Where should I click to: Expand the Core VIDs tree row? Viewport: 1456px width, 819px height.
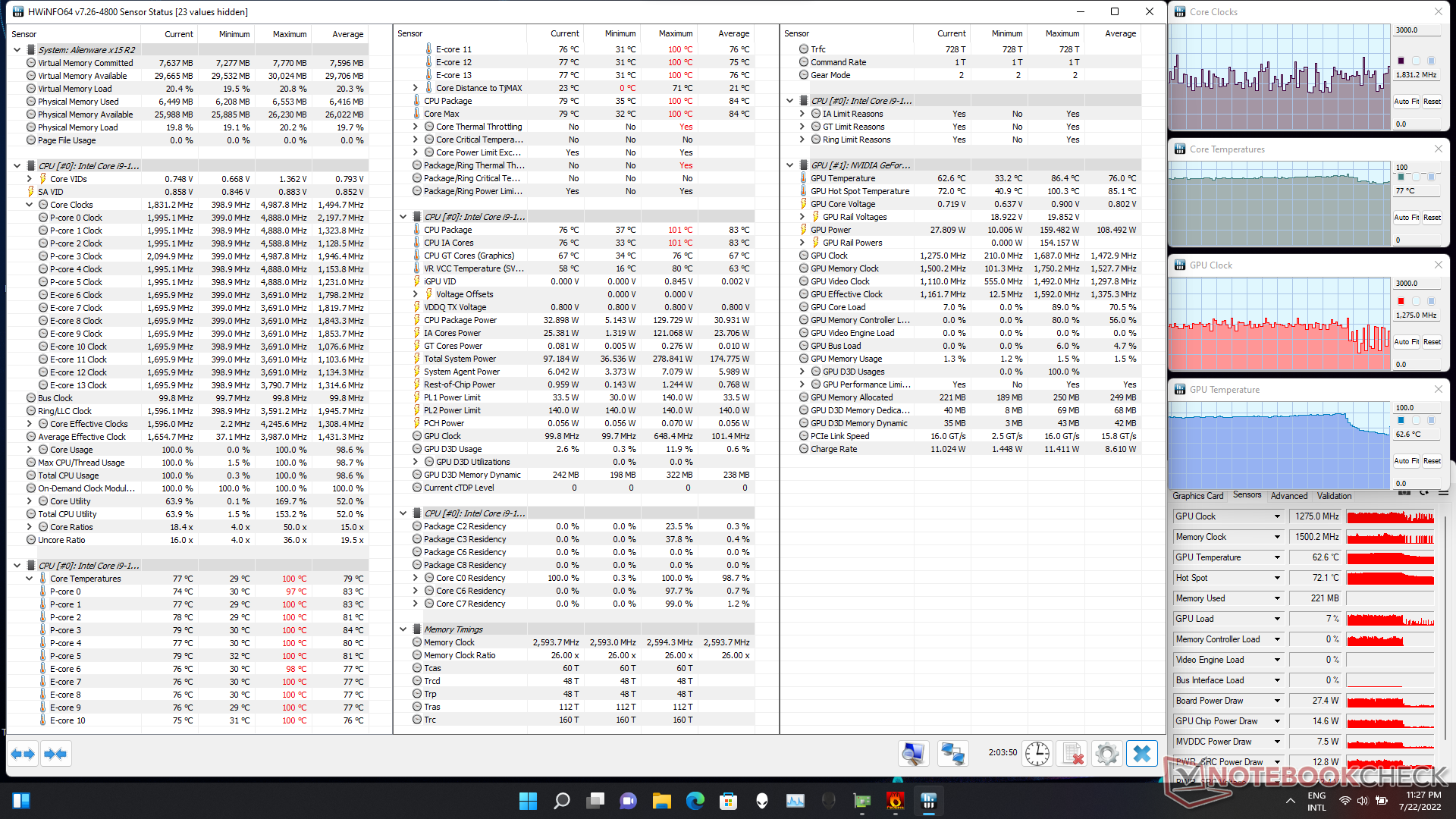pyautogui.click(x=30, y=179)
